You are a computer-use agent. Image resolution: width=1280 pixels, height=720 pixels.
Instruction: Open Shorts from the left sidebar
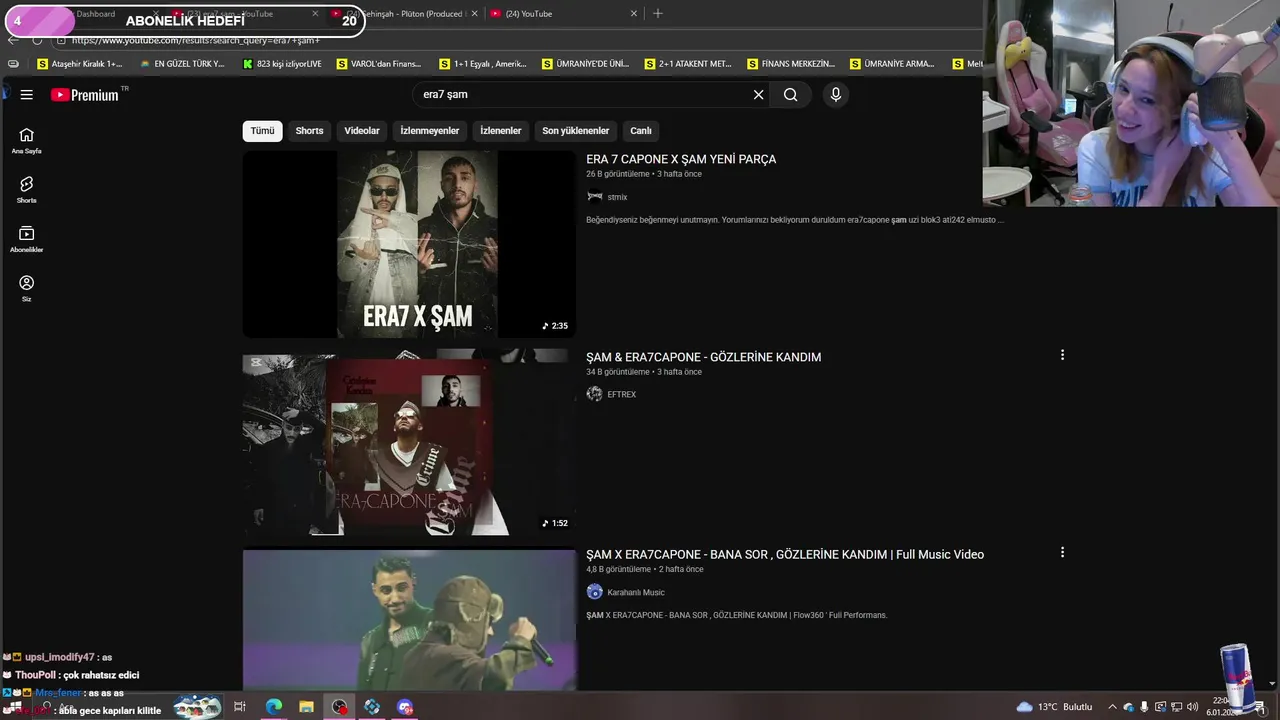pos(26,190)
